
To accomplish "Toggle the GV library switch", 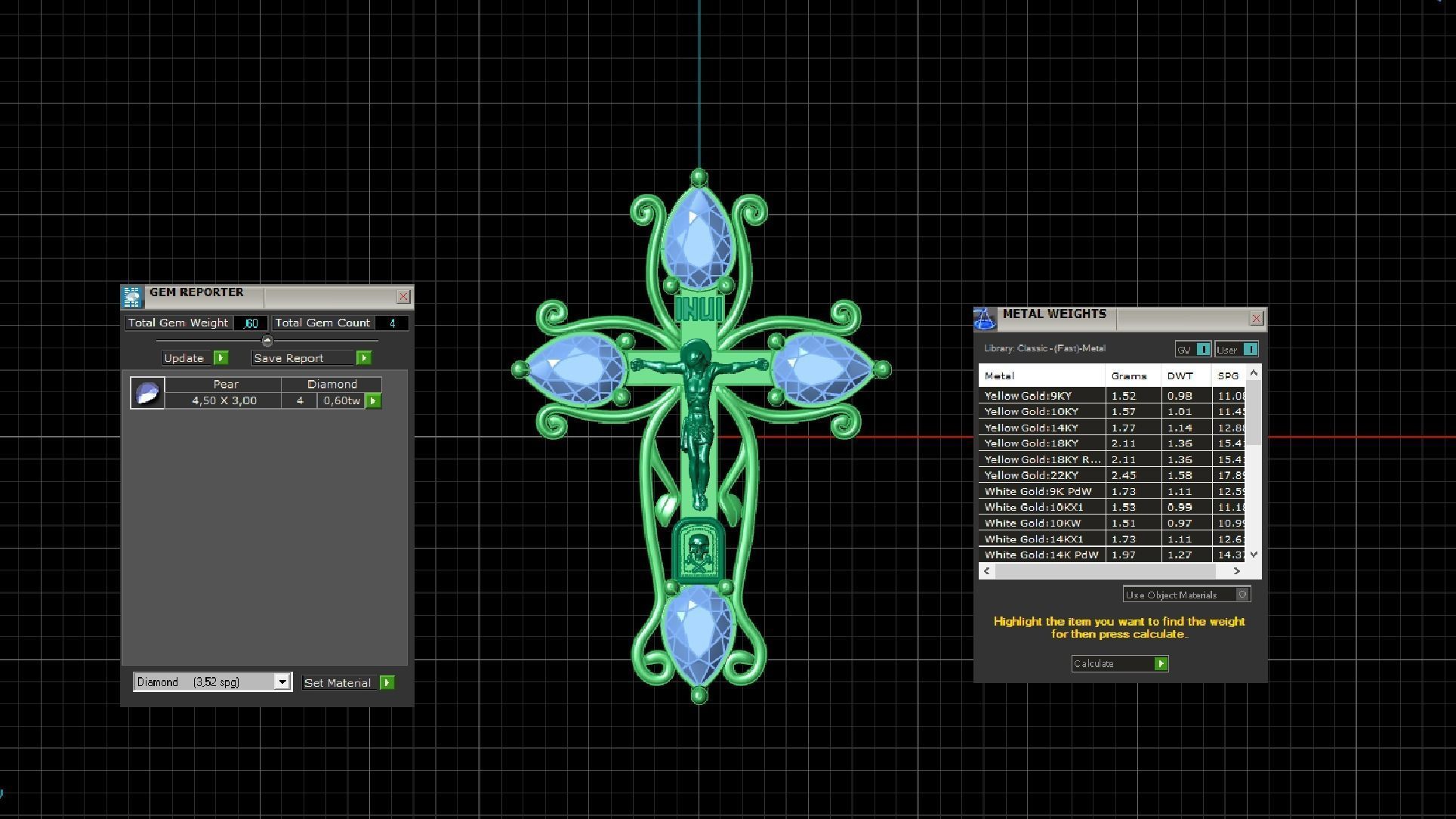I will [x=1204, y=349].
